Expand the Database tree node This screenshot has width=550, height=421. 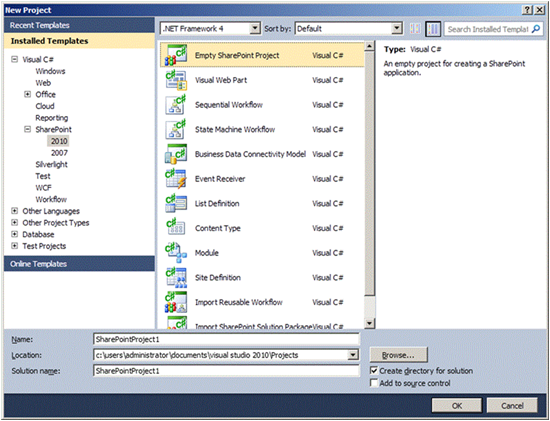tap(14, 234)
